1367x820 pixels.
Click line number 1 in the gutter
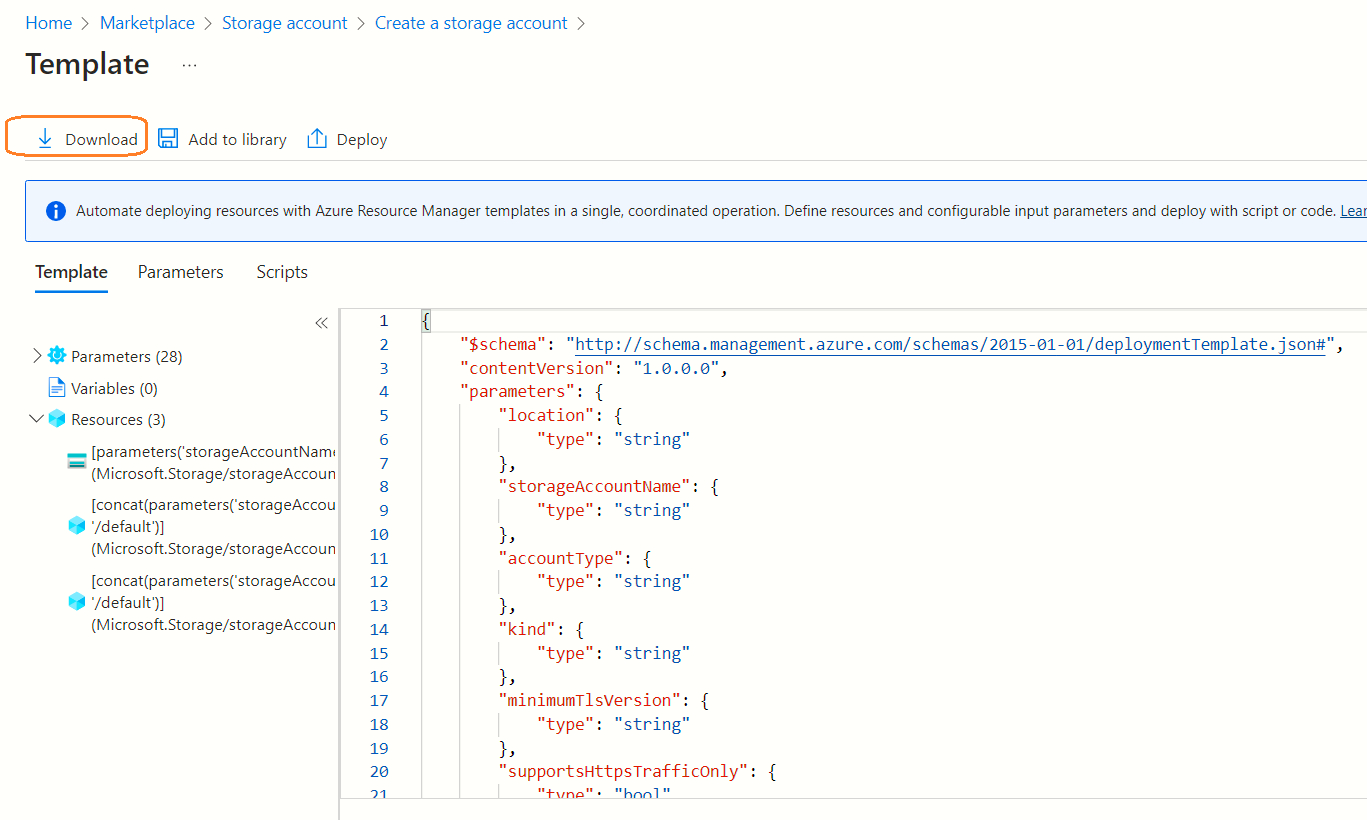coord(384,321)
